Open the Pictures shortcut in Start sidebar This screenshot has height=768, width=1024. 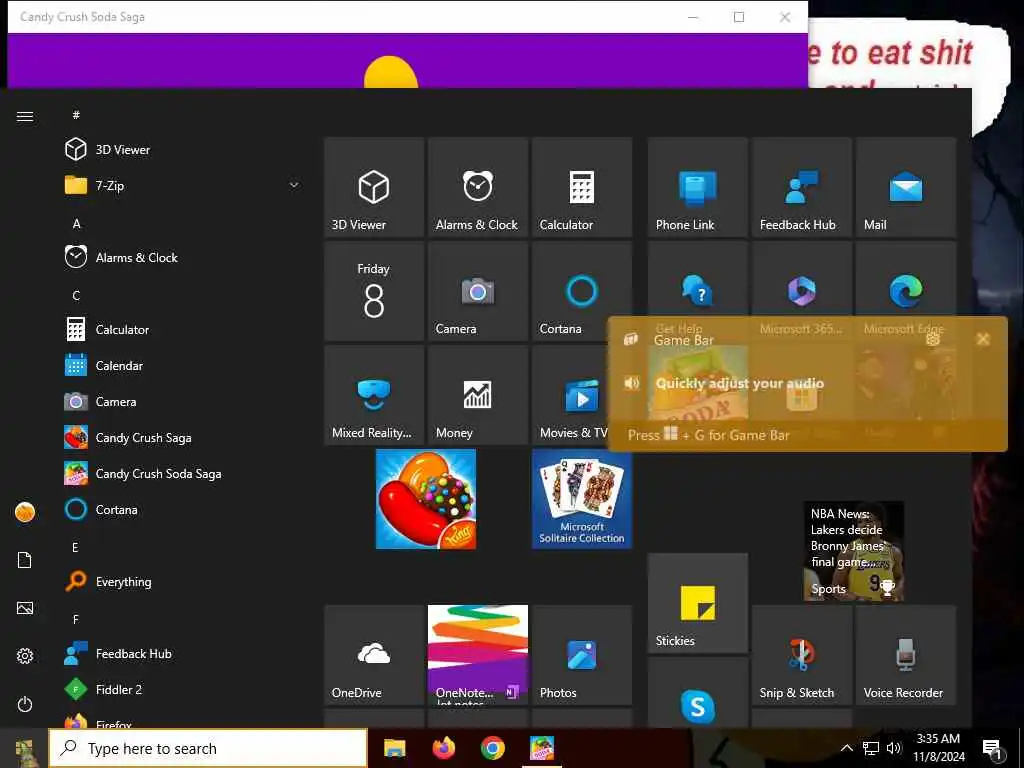(x=25, y=608)
